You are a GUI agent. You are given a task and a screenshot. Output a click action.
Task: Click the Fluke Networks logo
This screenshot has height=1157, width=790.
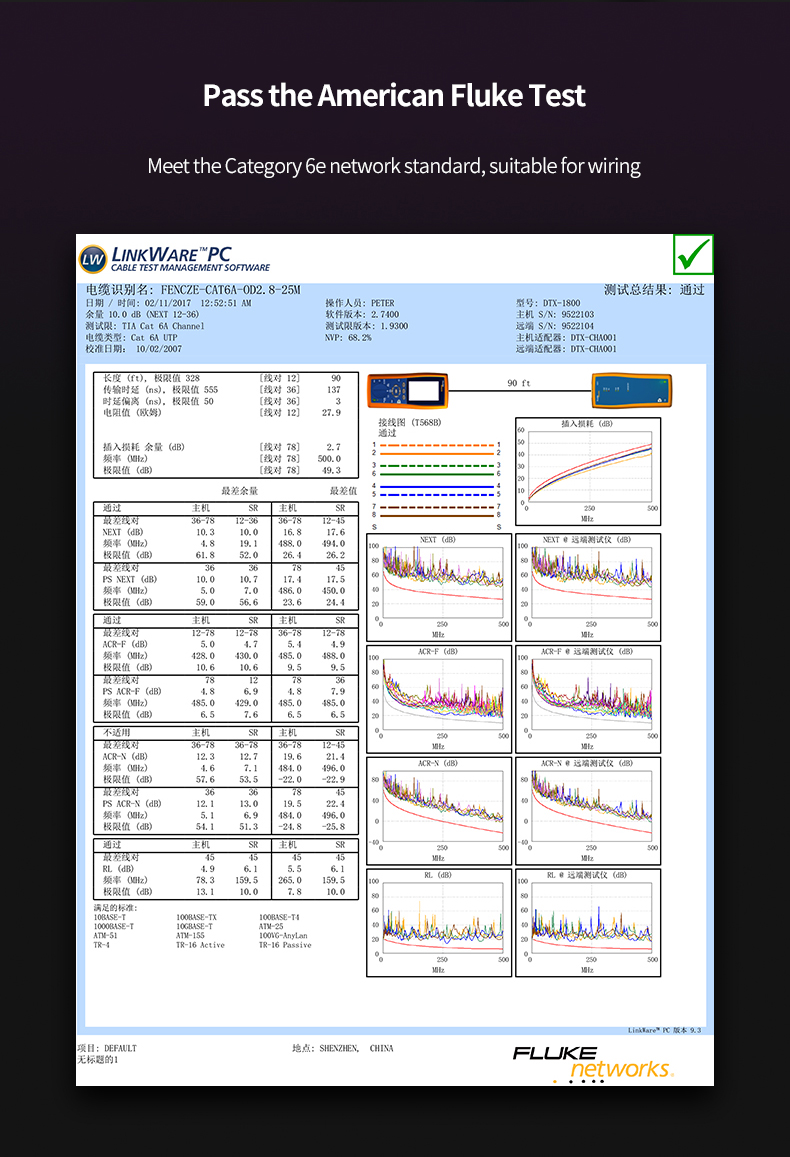(592, 1063)
